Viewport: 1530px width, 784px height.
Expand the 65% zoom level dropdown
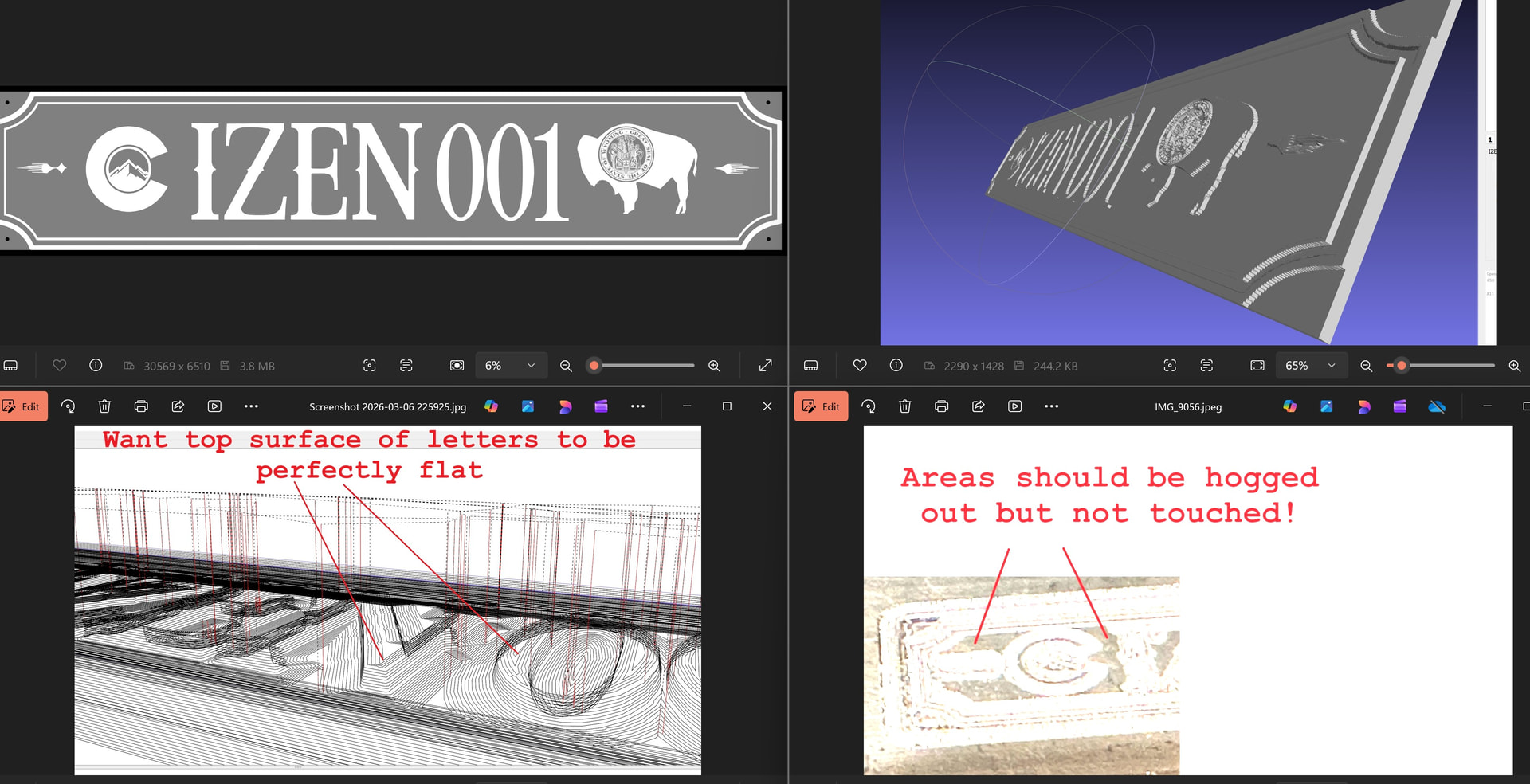[x=1310, y=366]
